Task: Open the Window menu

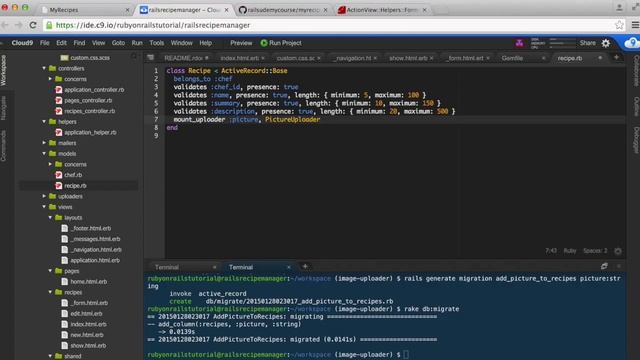Action: pos(182,43)
